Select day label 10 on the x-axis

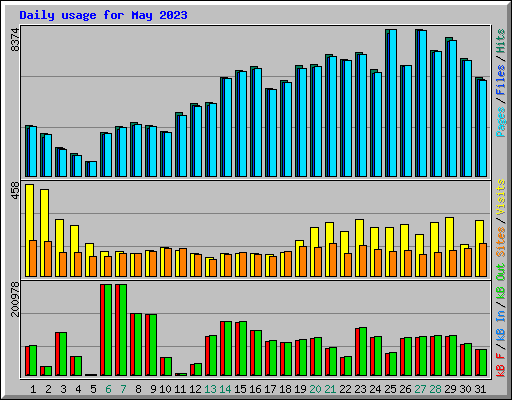click(165, 389)
